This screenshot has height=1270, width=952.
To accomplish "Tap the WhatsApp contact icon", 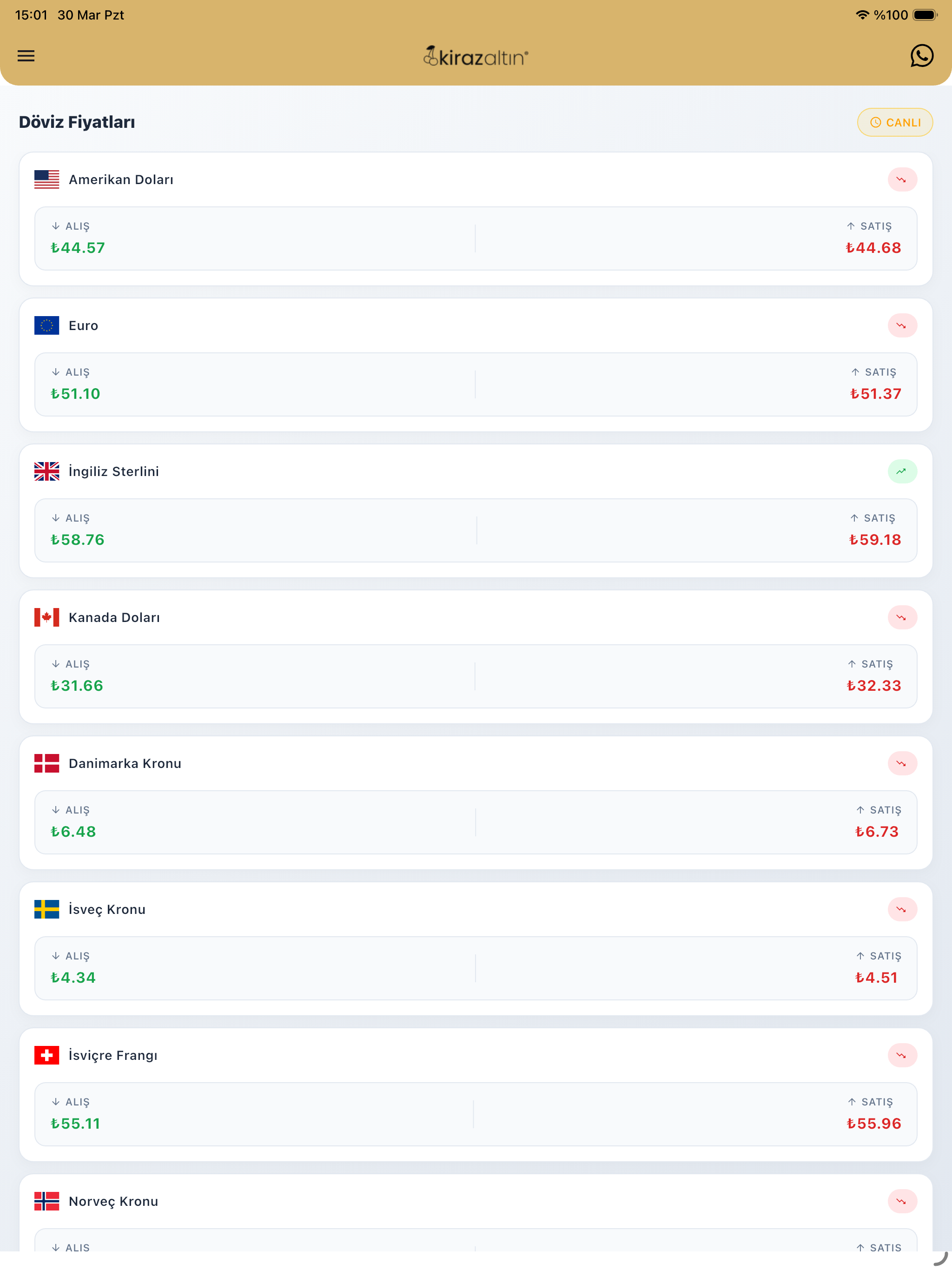I will (921, 56).
